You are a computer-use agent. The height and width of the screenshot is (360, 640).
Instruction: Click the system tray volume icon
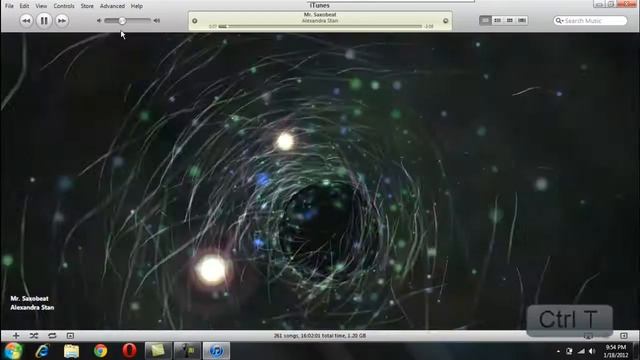click(x=592, y=351)
